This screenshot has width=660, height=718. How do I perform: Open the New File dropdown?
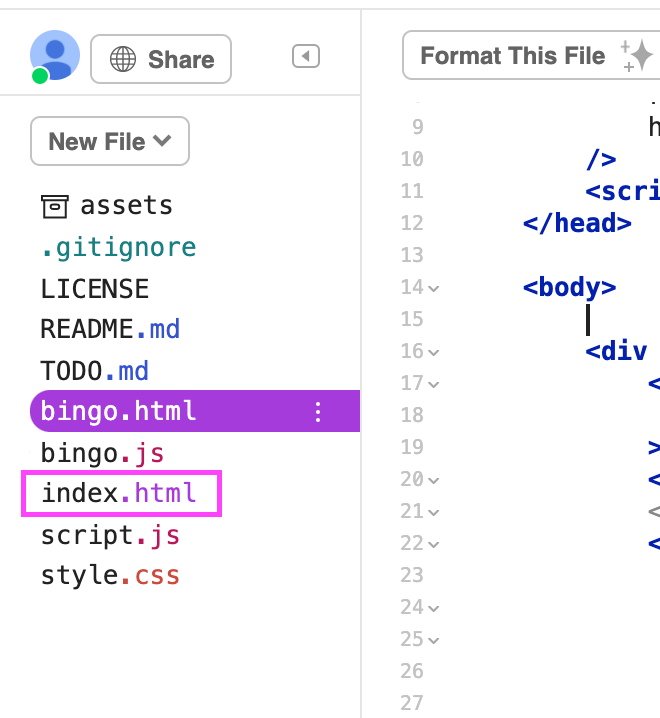(110, 142)
